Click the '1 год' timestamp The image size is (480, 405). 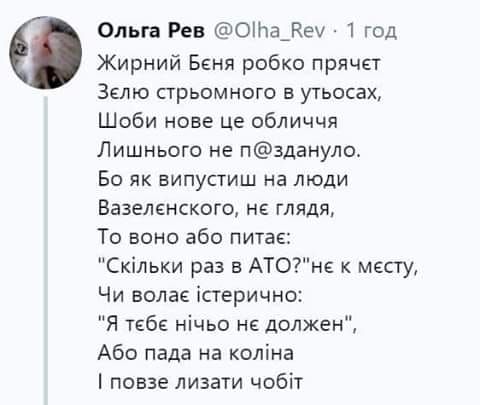(x=371, y=31)
